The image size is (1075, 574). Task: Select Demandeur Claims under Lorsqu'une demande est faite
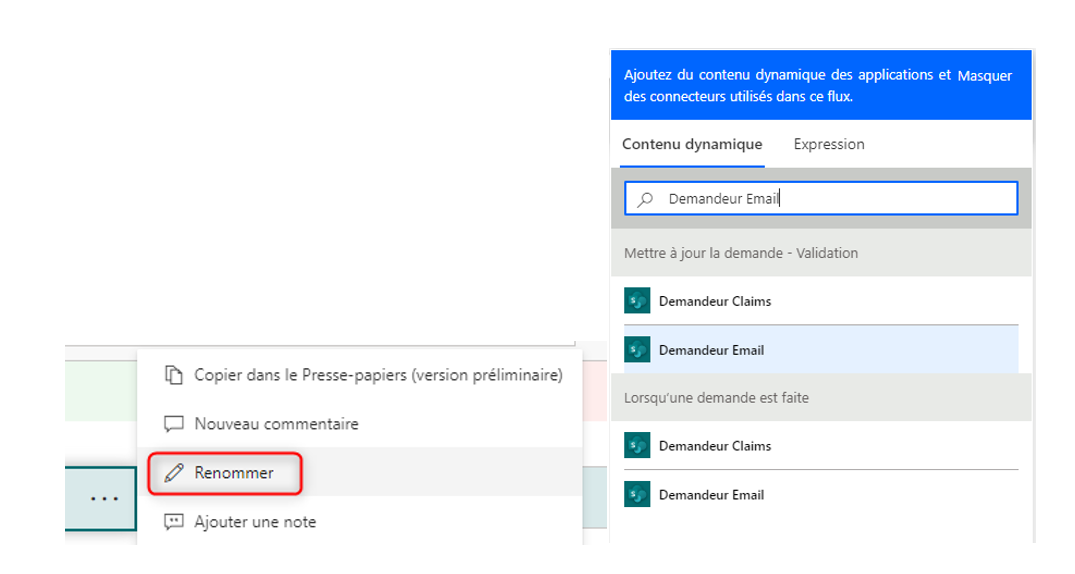(821, 445)
